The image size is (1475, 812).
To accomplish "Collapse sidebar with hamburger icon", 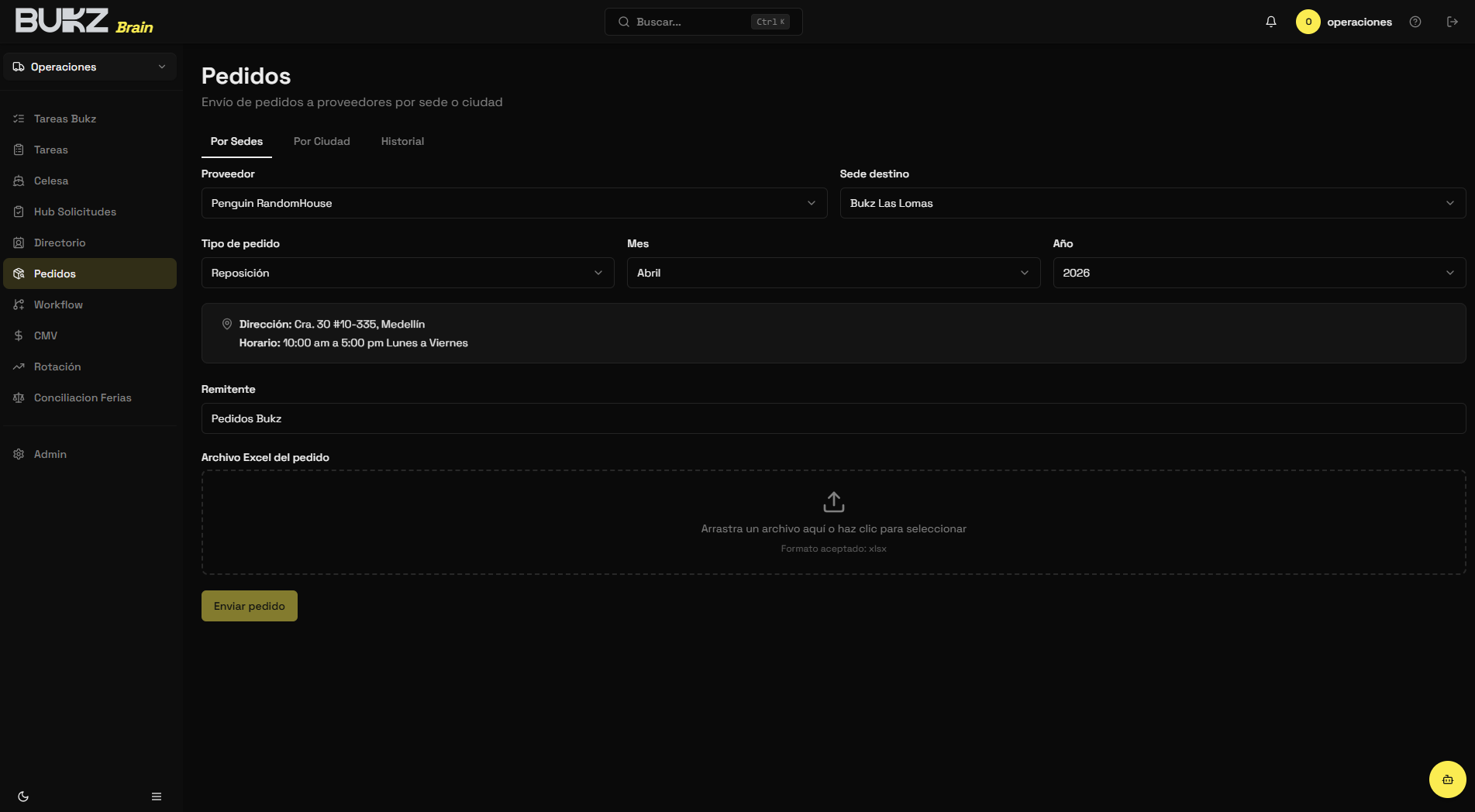I will [x=157, y=797].
